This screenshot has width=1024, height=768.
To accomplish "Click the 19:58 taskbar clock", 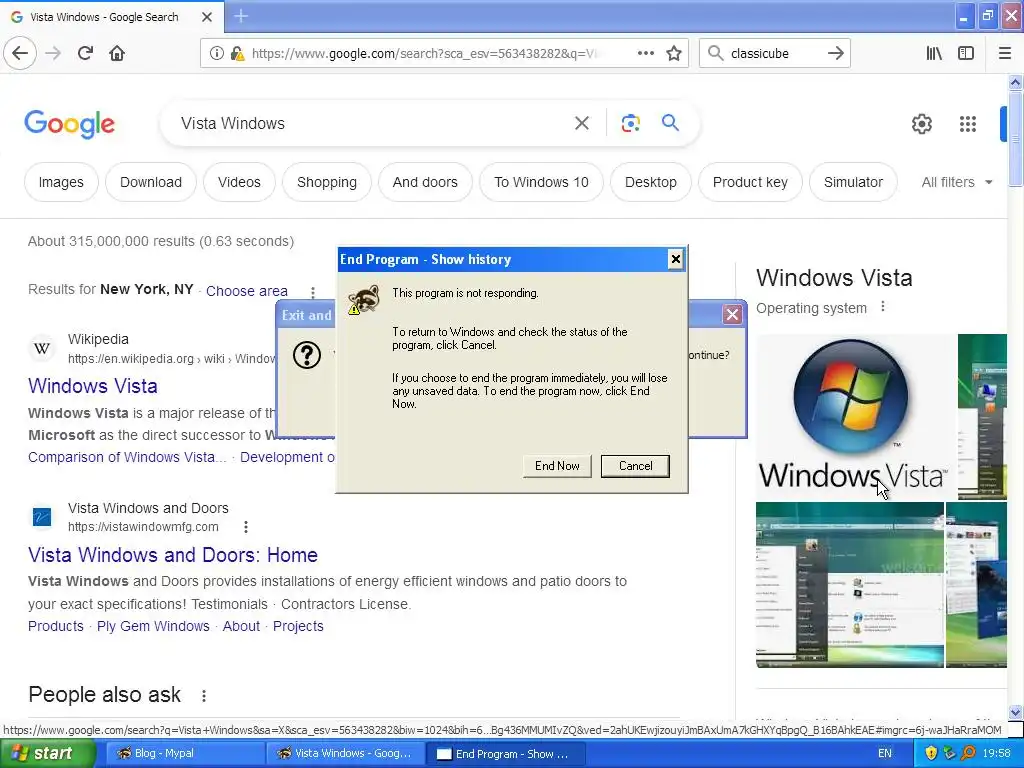I will pos(996,753).
